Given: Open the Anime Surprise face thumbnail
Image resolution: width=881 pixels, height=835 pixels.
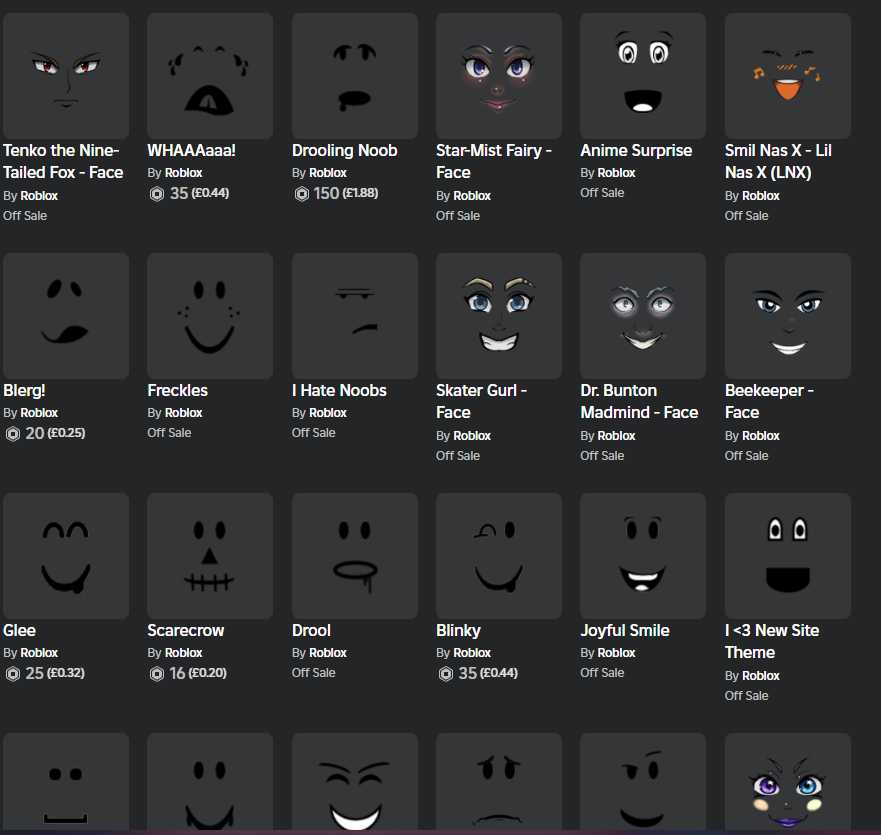Looking at the screenshot, I should pos(643,76).
